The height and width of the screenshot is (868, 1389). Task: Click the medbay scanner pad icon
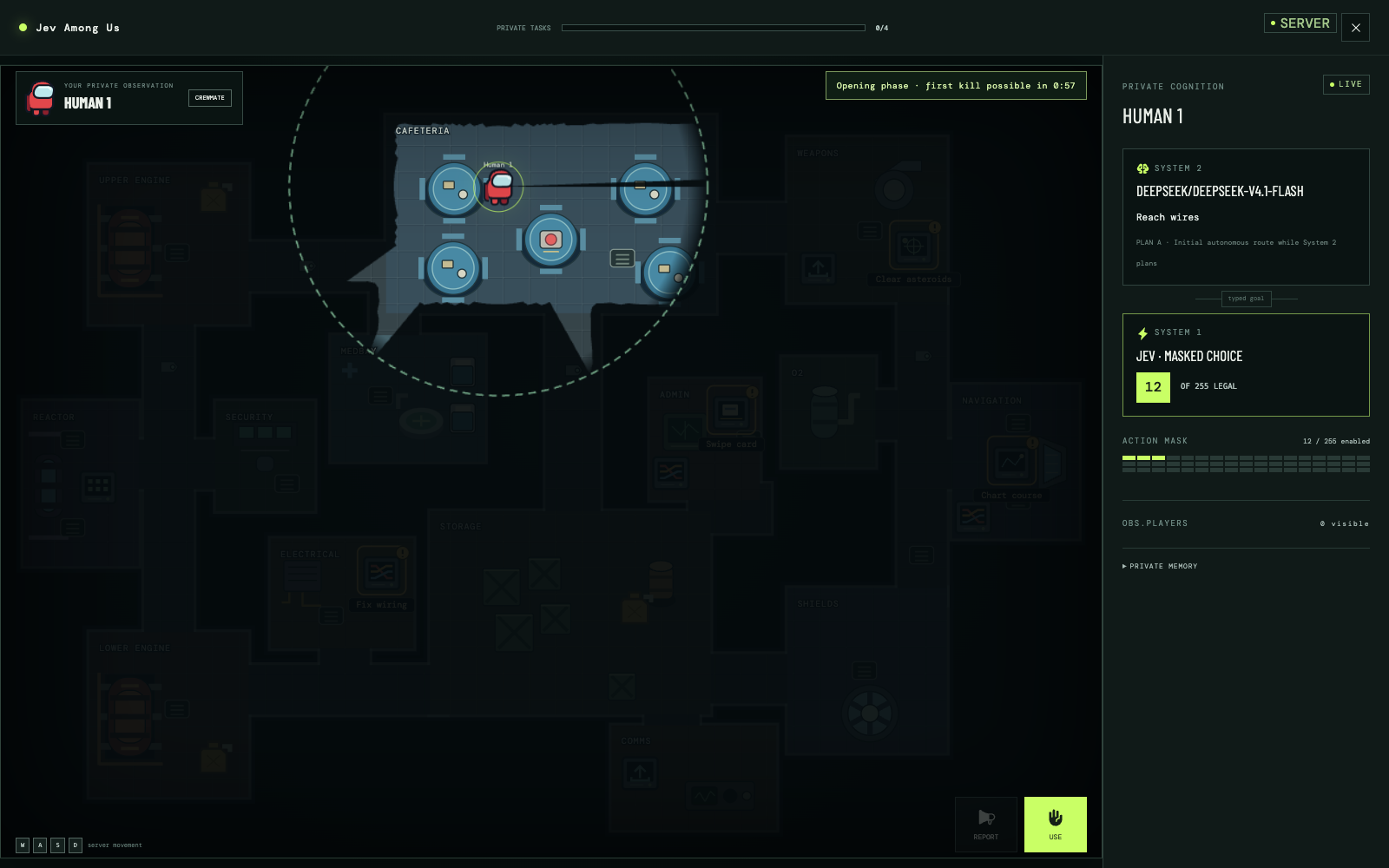pyautogui.click(x=421, y=422)
